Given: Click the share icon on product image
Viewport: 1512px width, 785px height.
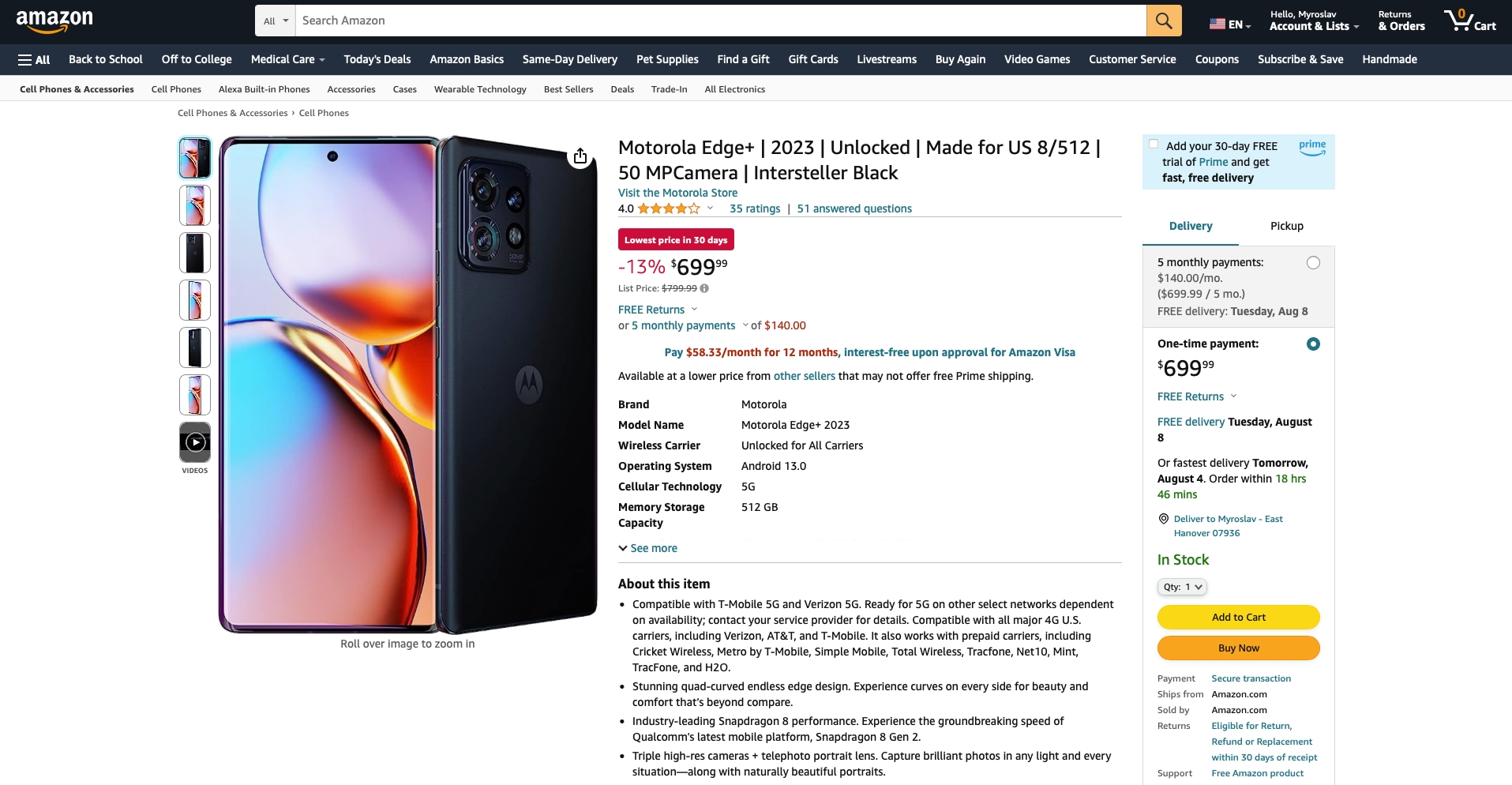Looking at the screenshot, I should (x=580, y=156).
